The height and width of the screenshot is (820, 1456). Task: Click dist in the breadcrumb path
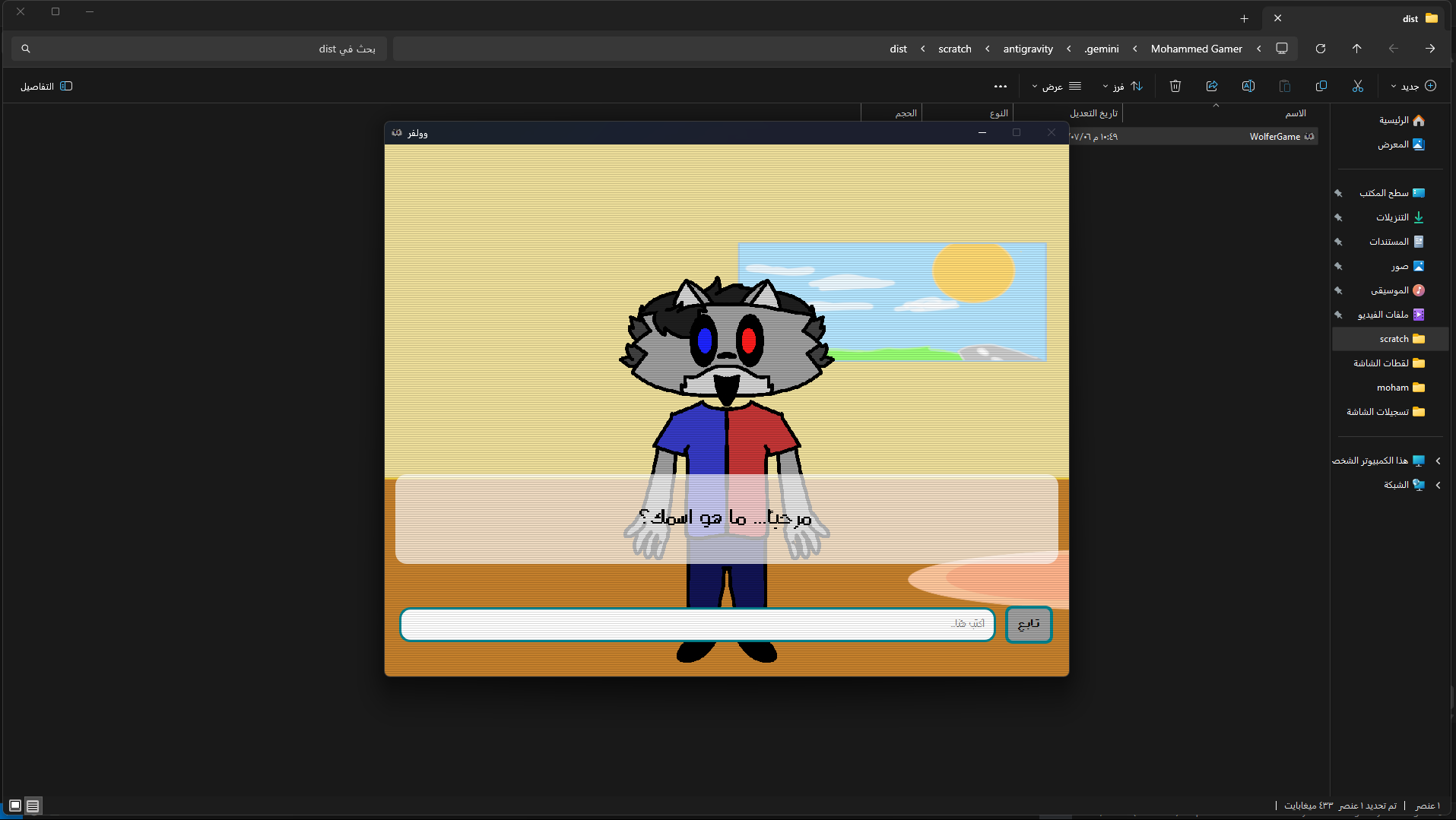899,49
